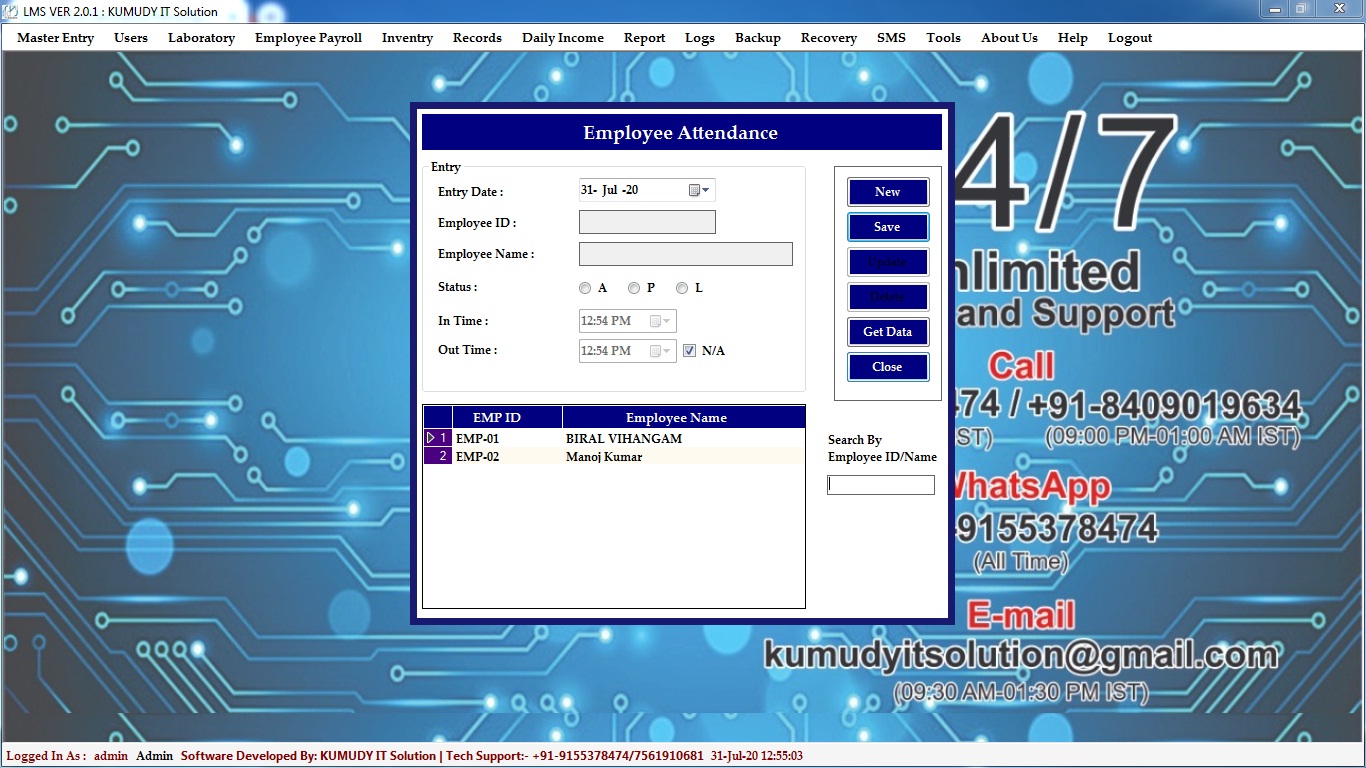Viewport: 1366px width, 768px height.
Task: Click the Get Data button
Action: pos(887,332)
